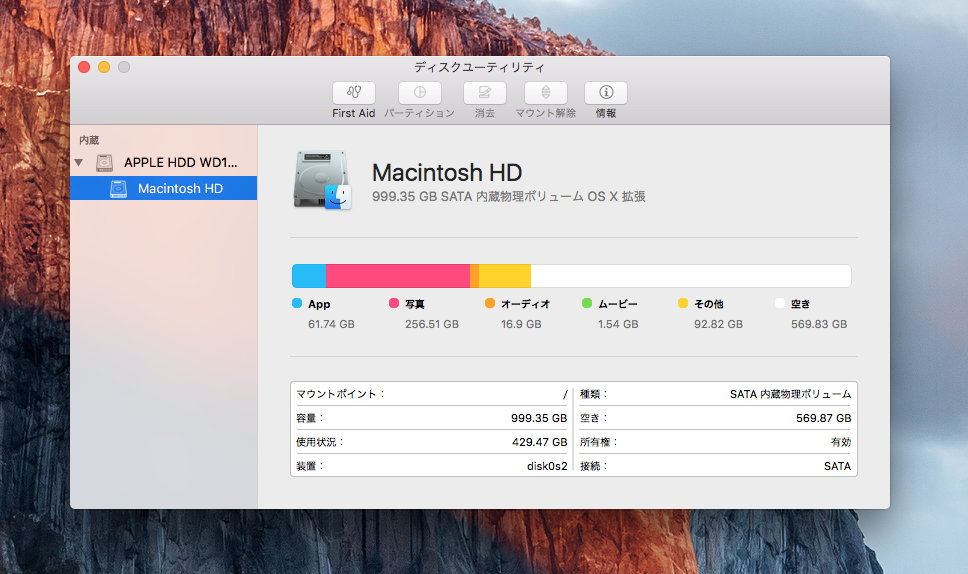Open the 情報 info toolbar button
This screenshot has width=968, height=574.
click(x=606, y=93)
